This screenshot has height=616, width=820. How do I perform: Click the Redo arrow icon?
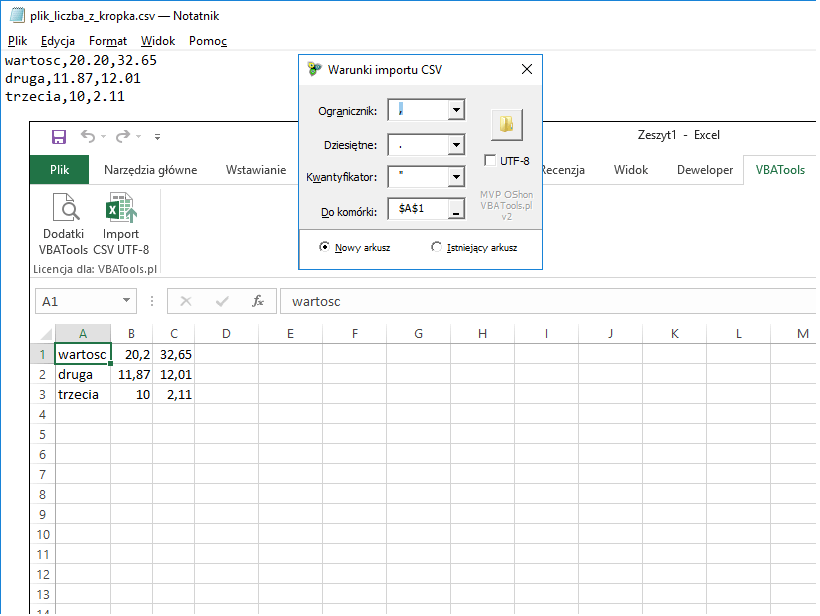tap(123, 136)
